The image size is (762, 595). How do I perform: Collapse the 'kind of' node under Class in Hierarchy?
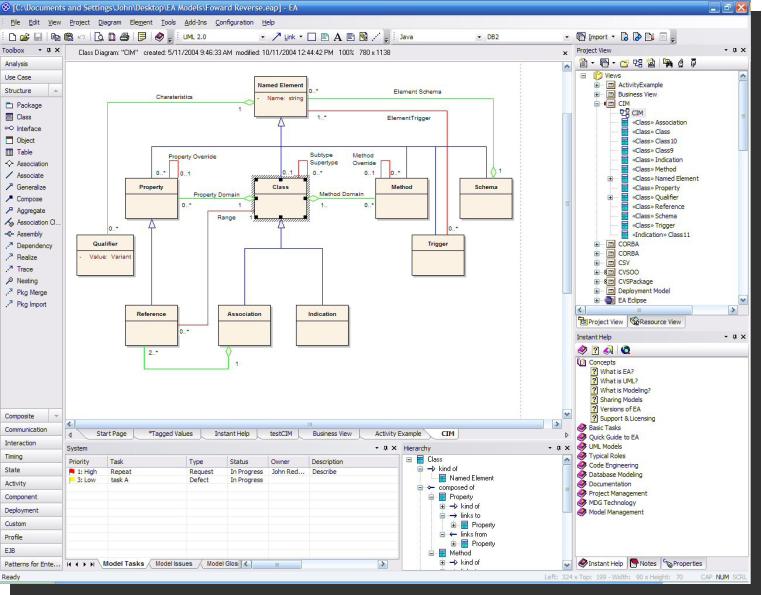pyautogui.click(x=420, y=469)
